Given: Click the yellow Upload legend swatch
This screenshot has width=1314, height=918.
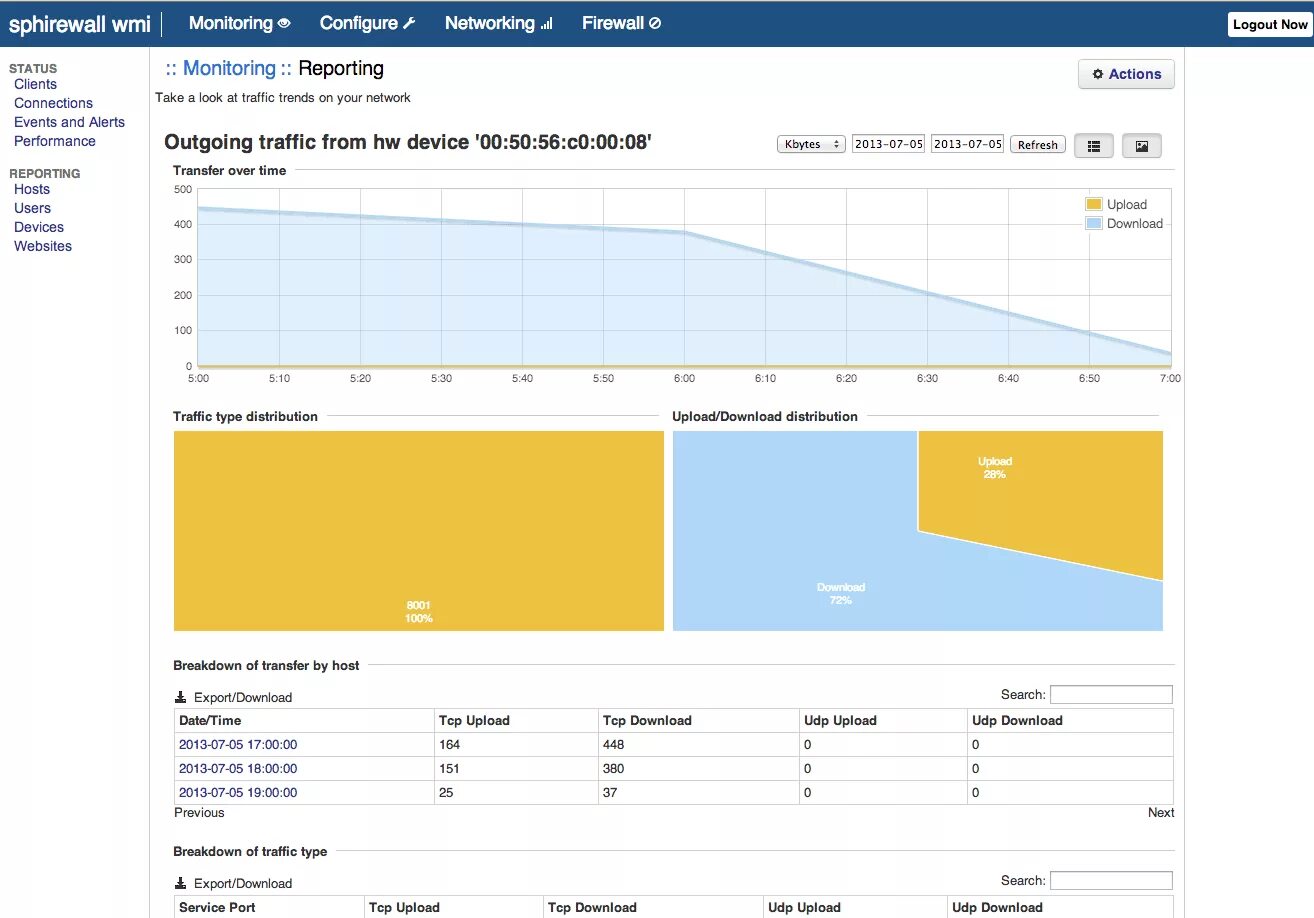Looking at the screenshot, I should [x=1094, y=204].
